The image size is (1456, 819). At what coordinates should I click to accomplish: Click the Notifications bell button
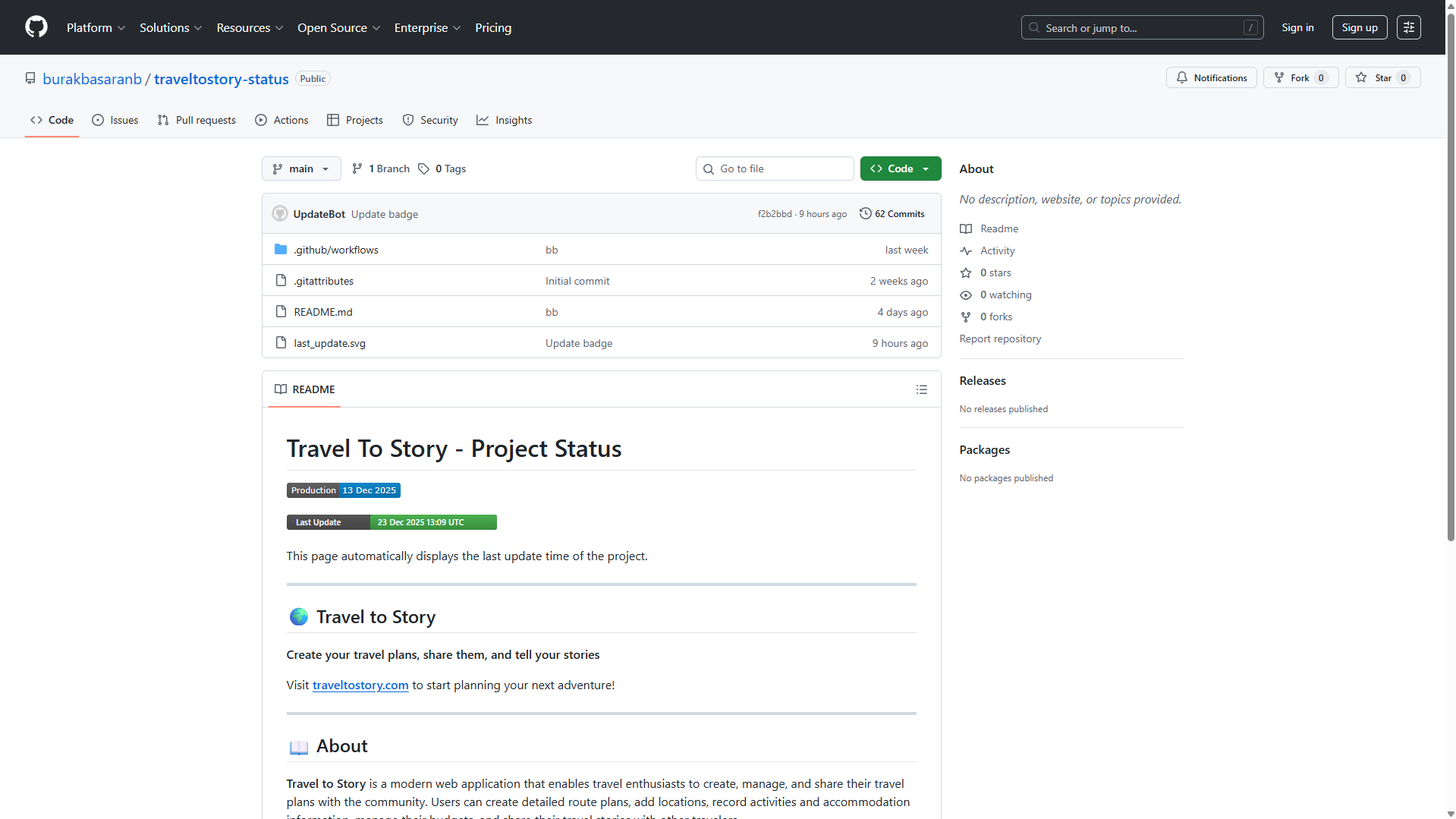(1211, 77)
